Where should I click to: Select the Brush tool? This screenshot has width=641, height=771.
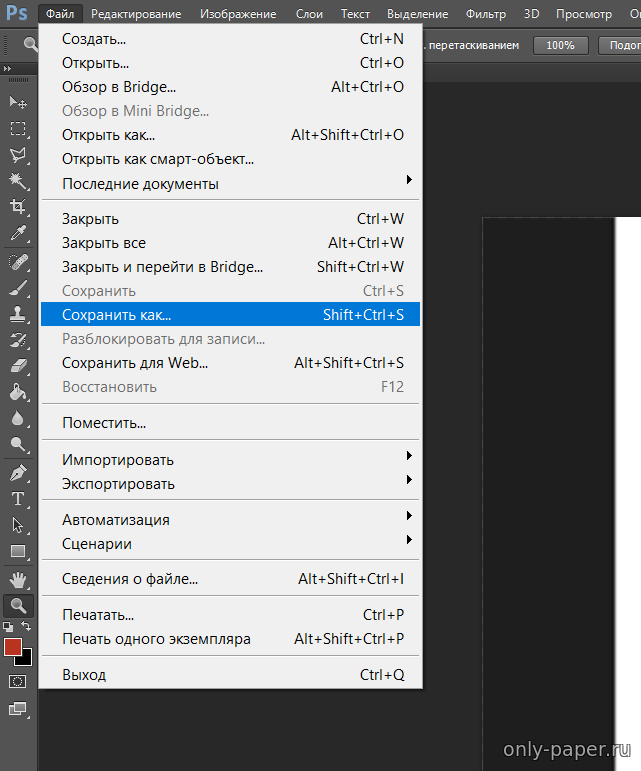click(x=18, y=288)
